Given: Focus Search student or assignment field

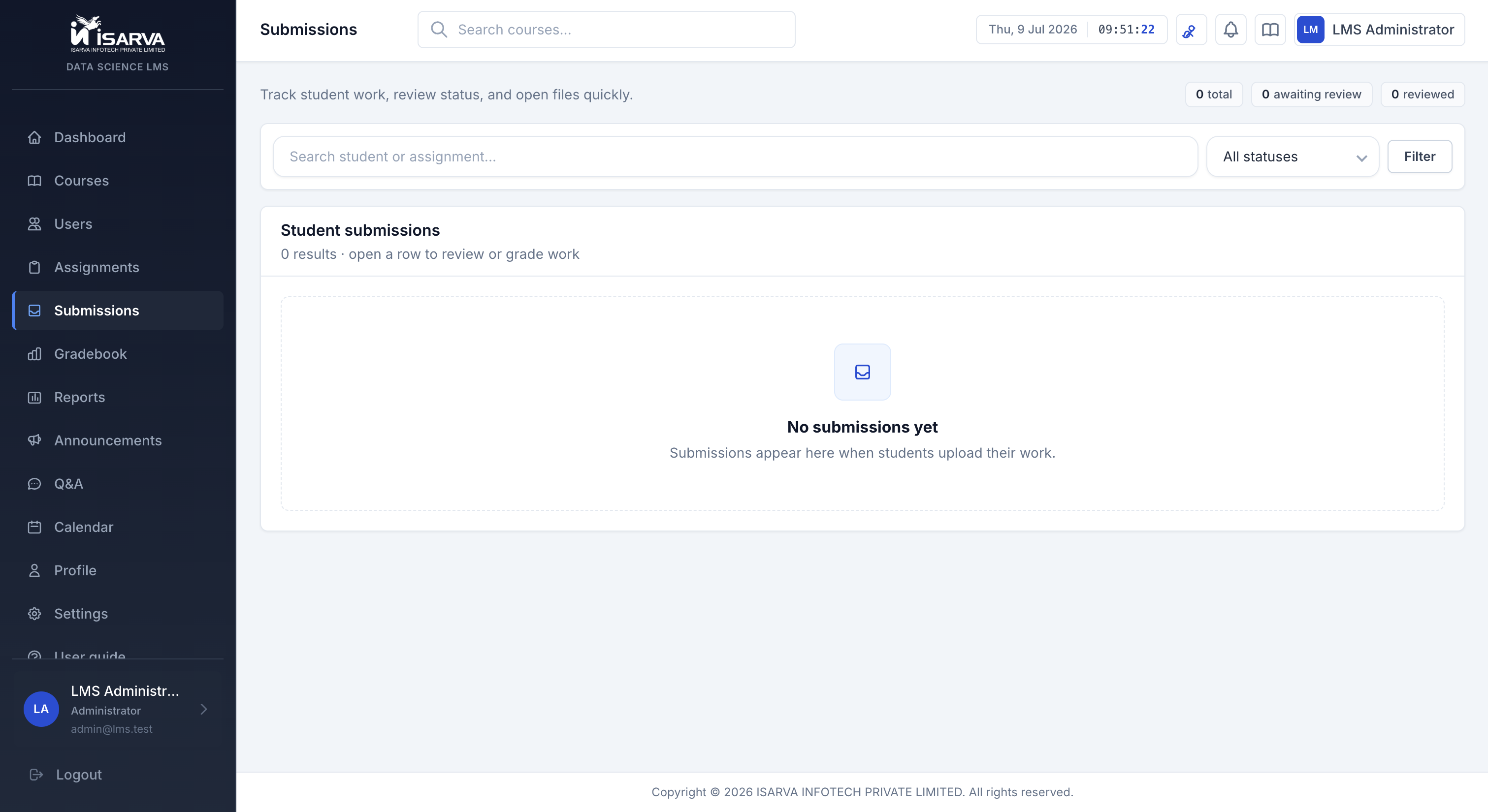Looking at the screenshot, I should pyautogui.click(x=735, y=156).
